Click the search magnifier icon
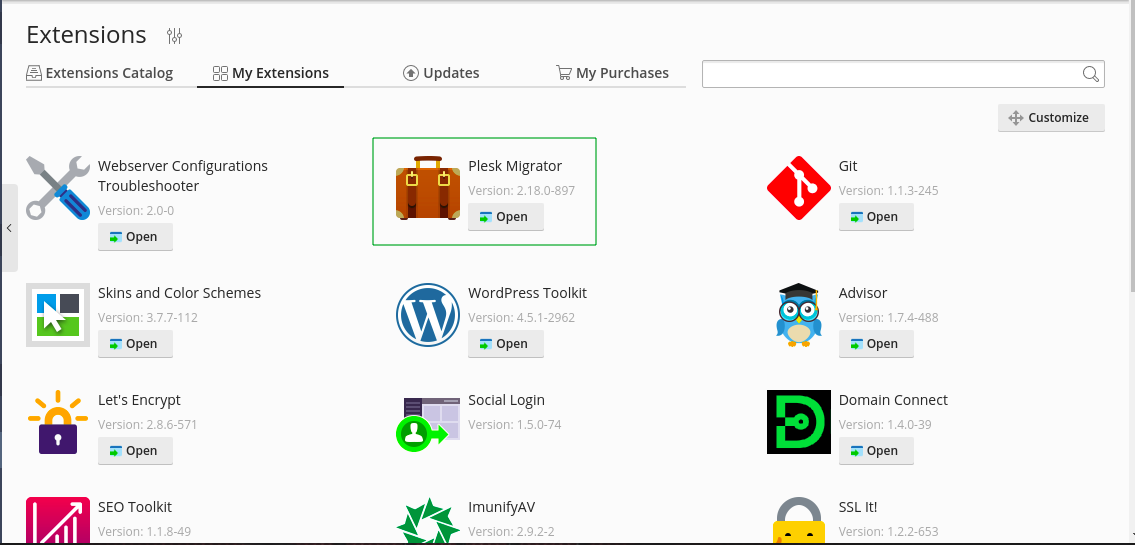 click(1091, 74)
